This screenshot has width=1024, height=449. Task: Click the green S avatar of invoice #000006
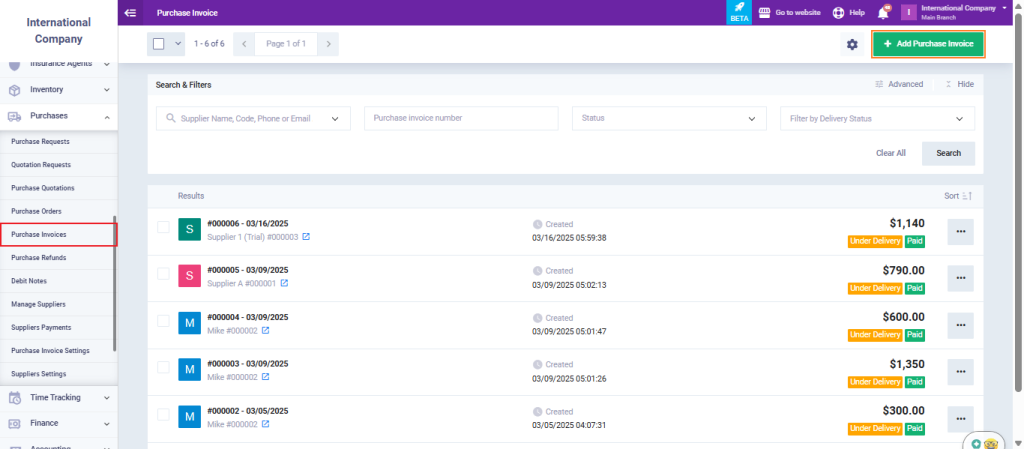pyautogui.click(x=189, y=229)
